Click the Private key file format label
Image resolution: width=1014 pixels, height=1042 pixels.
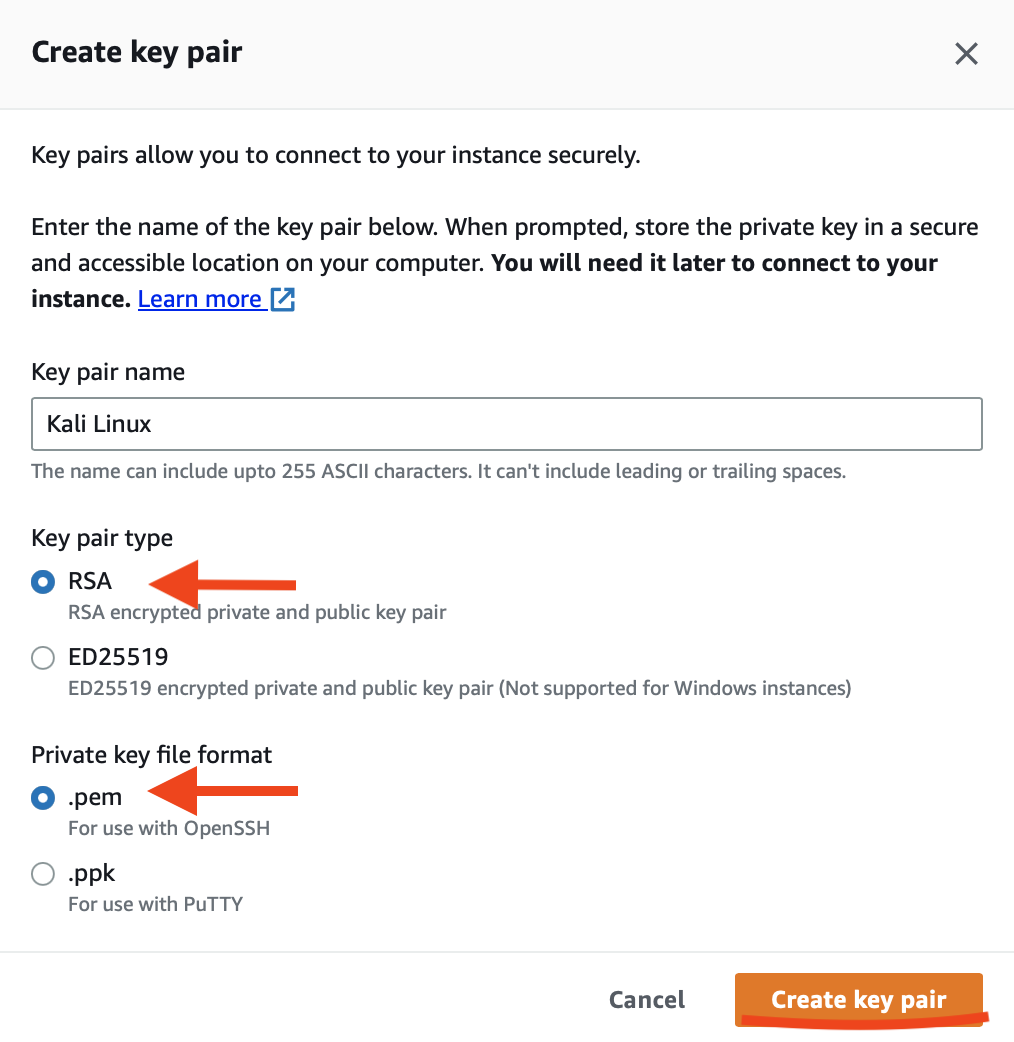[151, 755]
